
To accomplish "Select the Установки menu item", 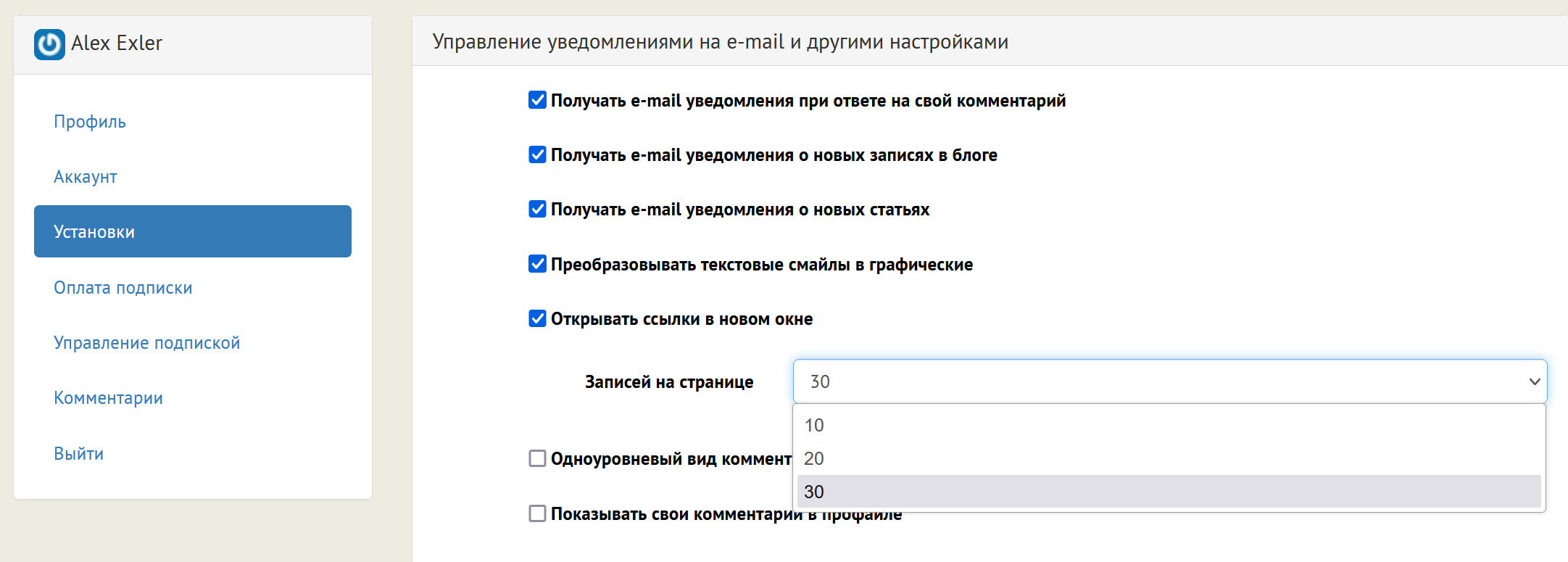I will pyautogui.click(x=192, y=231).
